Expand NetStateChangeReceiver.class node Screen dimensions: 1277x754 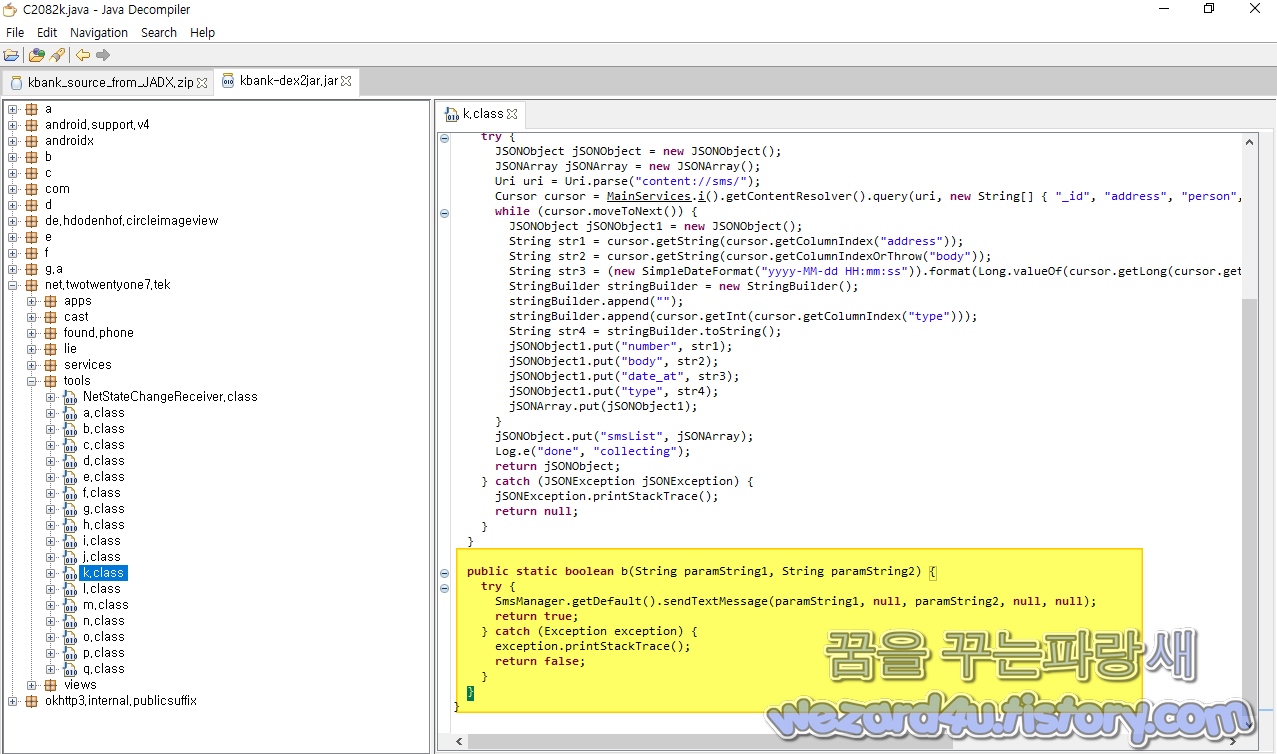tap(51, 397)
